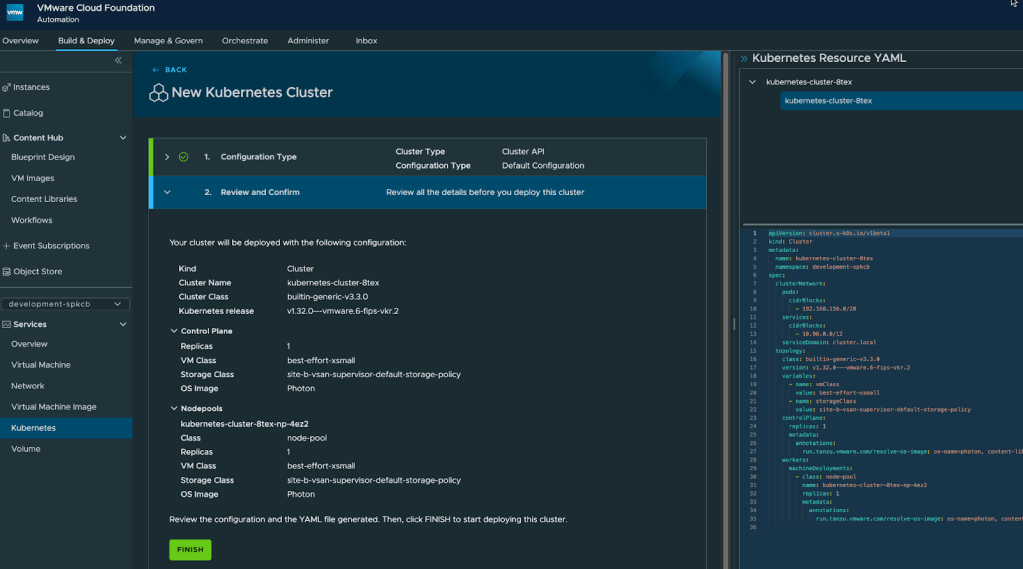Open Content Libraries in sidebar
Screen dimensions: 1023x569
[44, 199]
